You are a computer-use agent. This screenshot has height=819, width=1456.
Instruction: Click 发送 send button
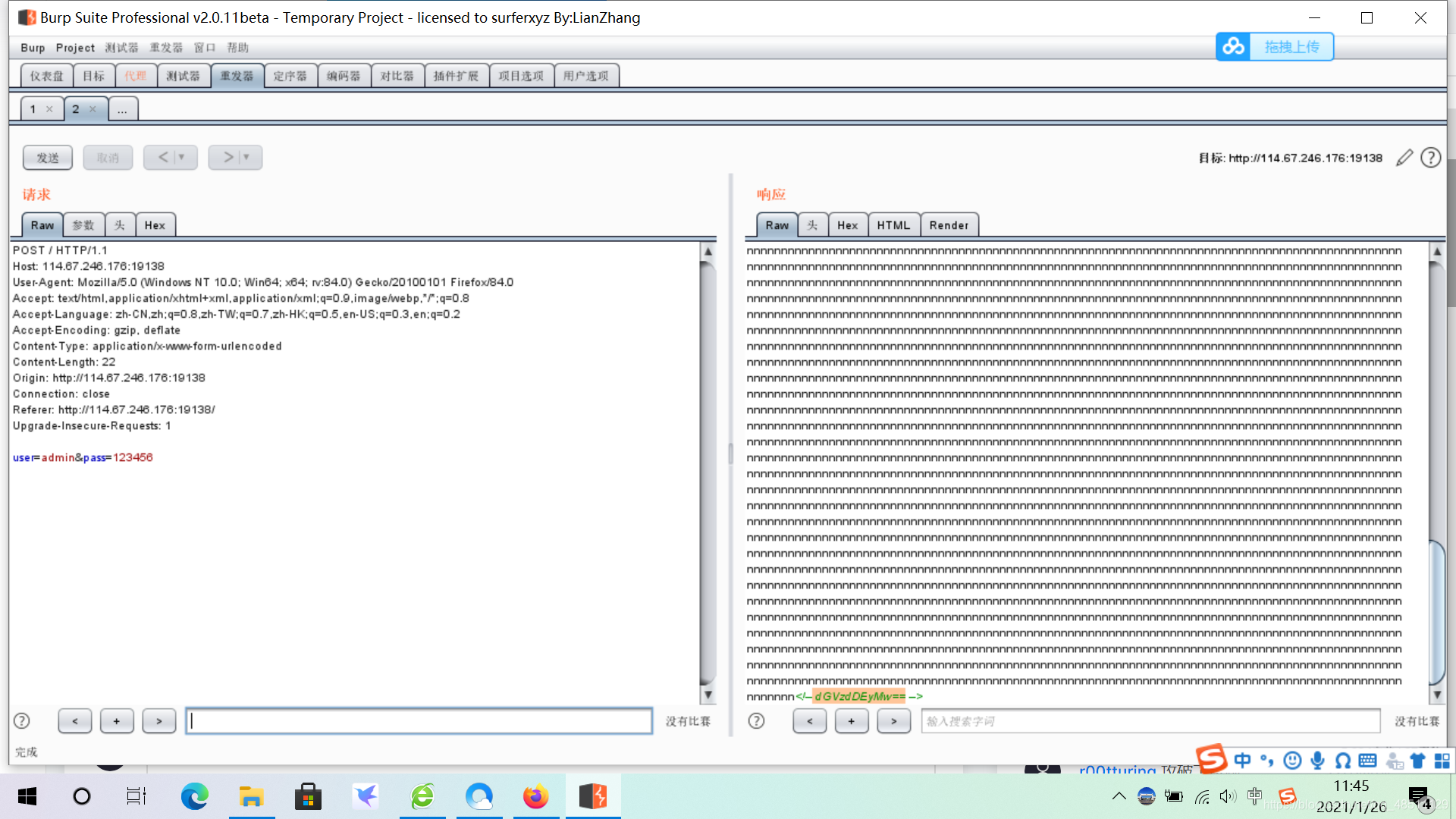click(x=48, y=158)
